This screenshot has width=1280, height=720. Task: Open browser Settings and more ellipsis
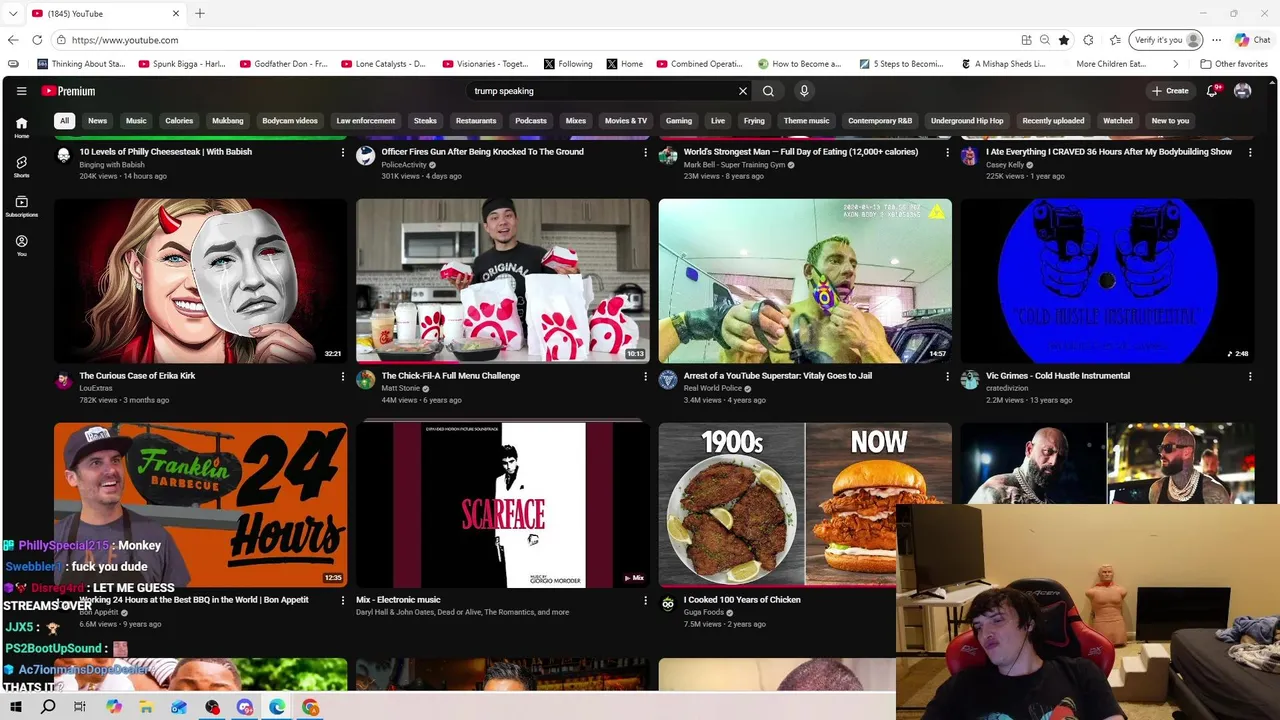click(x=1216, y=40)
